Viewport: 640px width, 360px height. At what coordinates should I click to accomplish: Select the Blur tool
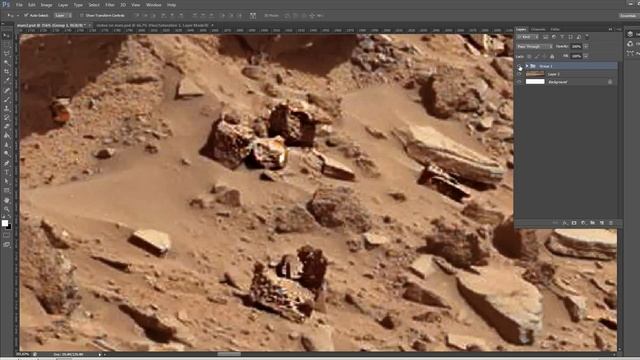point(7,144)
